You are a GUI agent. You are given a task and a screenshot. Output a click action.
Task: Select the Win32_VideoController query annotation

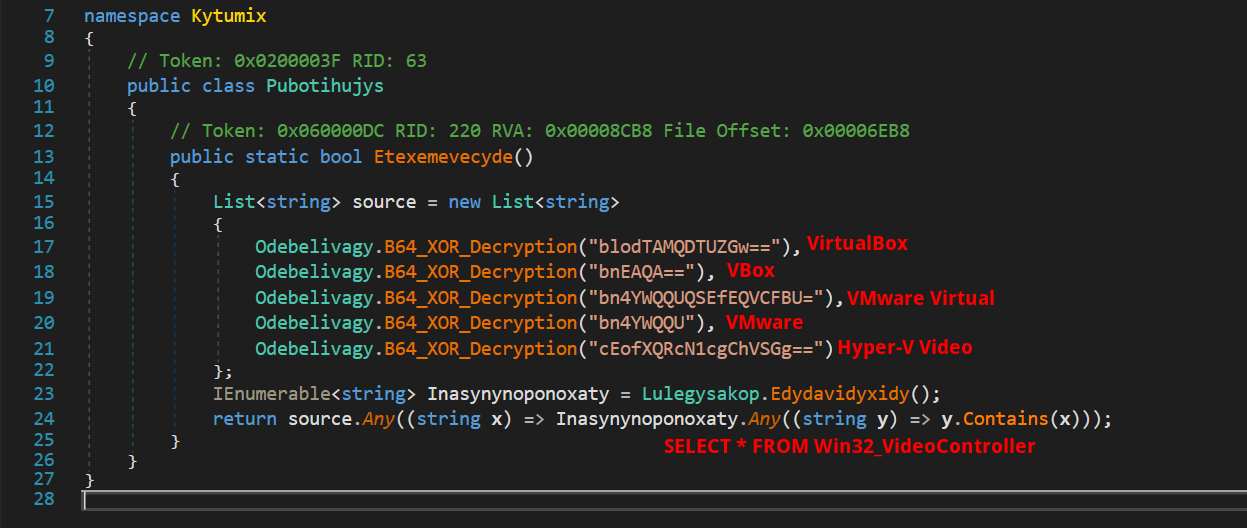pos(849,447)
